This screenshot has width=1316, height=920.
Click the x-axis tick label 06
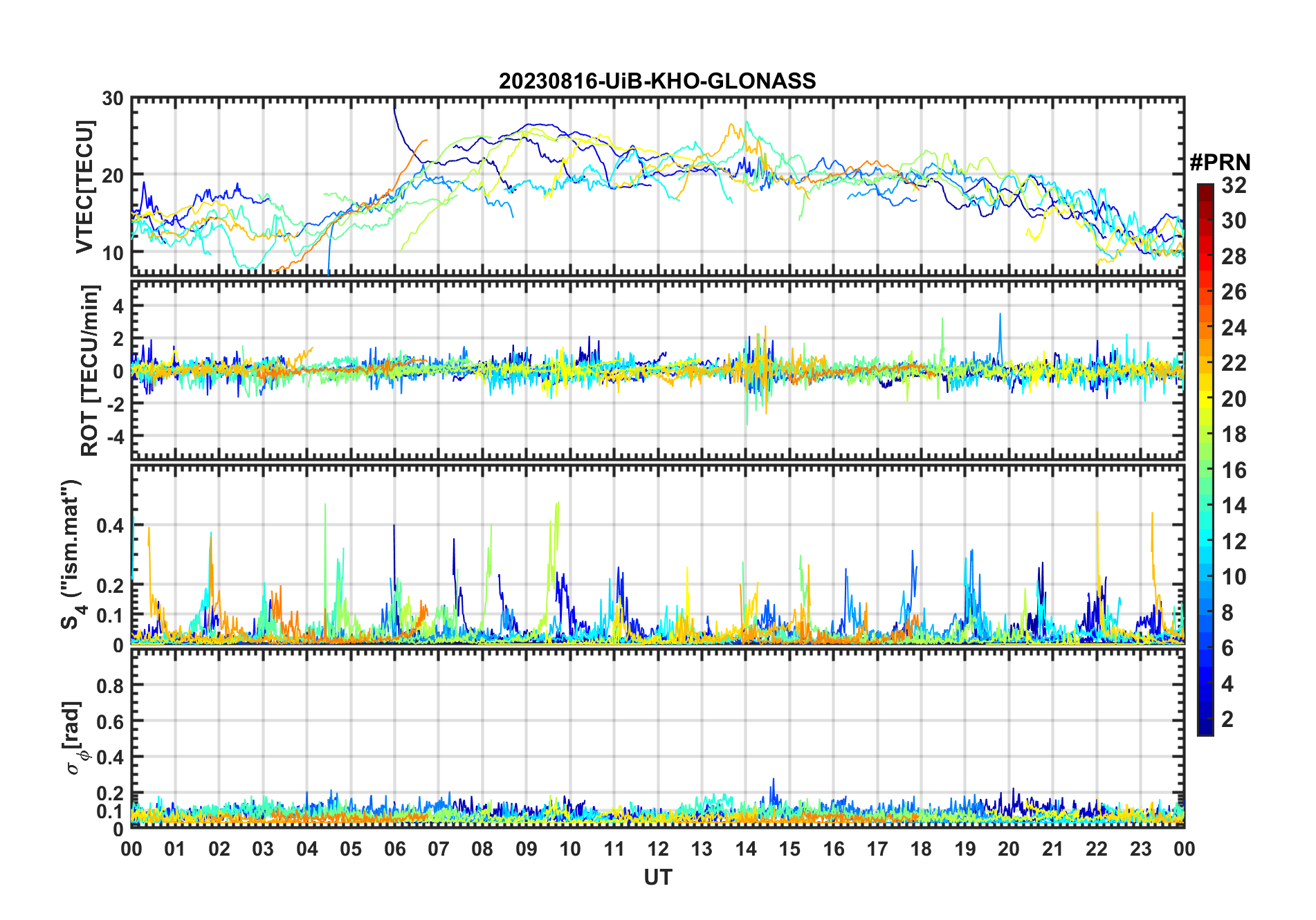[394, 849]
